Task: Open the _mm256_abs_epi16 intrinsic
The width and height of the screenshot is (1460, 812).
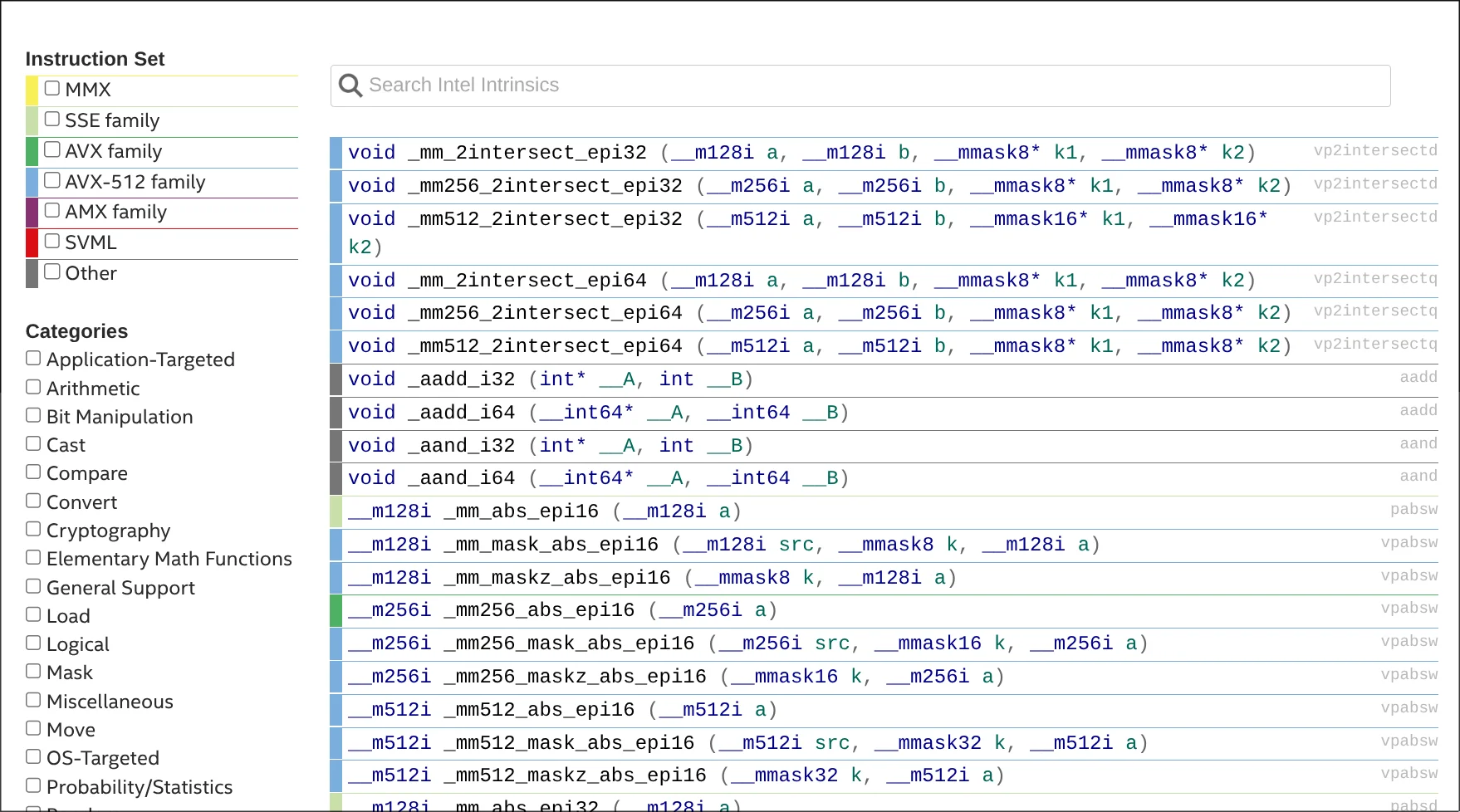Action: click(x=884, y=610)
